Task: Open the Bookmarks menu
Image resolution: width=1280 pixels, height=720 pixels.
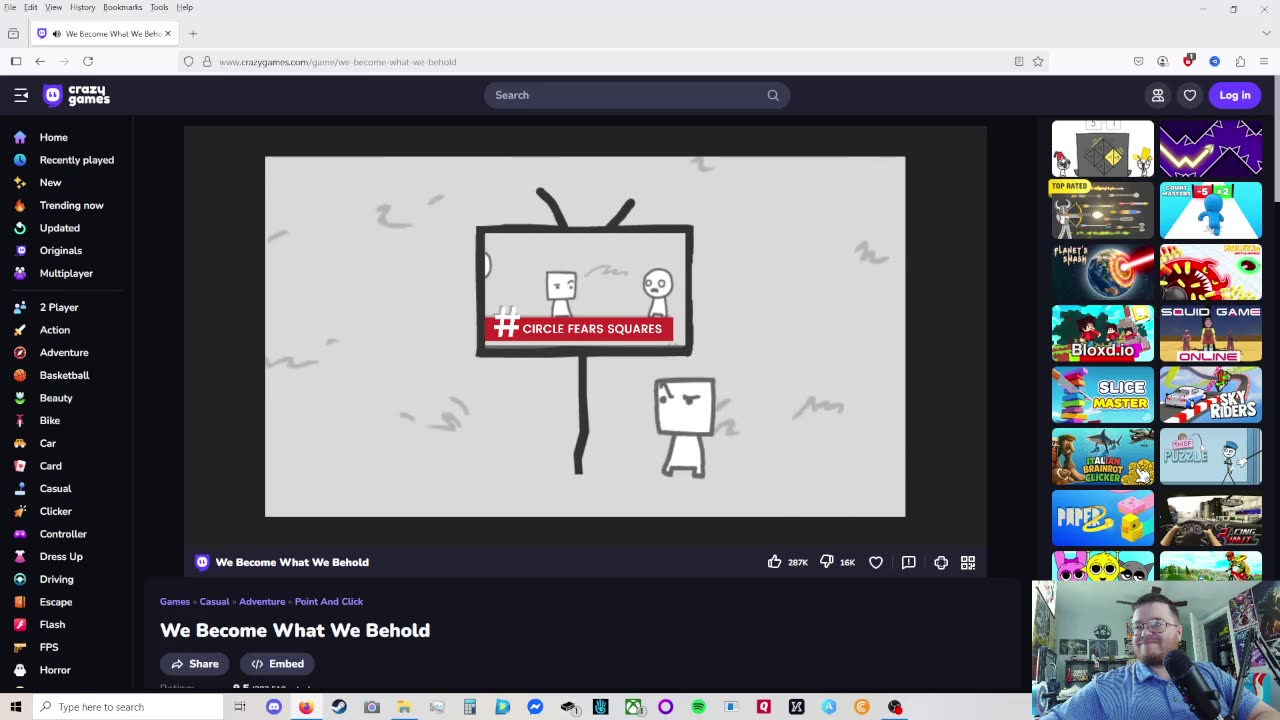Action: pos(123,7)
